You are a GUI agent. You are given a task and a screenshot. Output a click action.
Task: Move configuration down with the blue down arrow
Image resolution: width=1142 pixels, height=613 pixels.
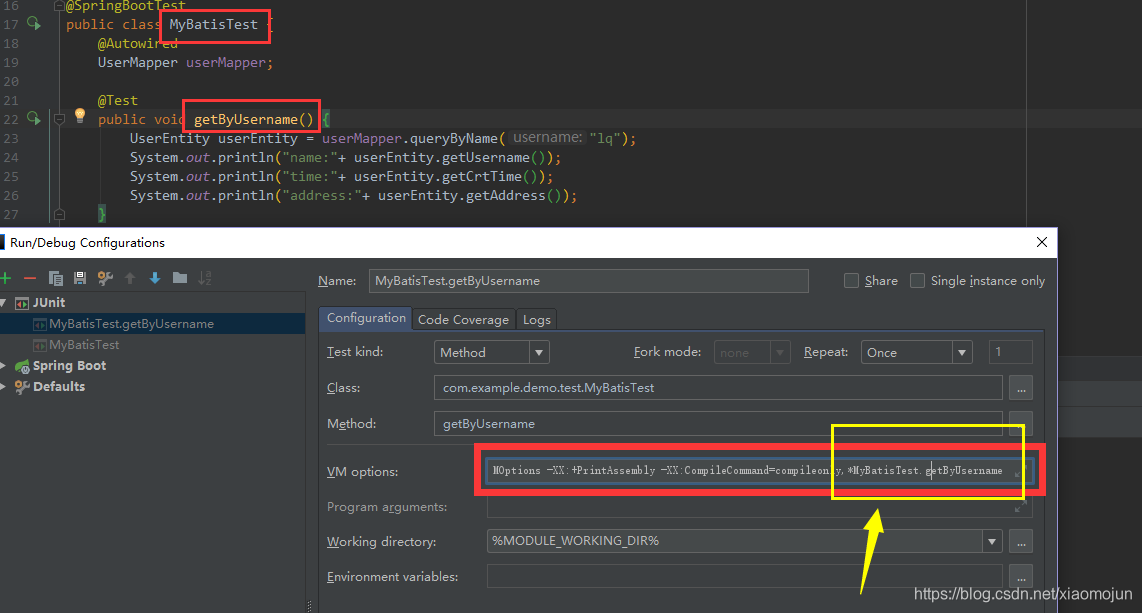pyautogui.click(x=154, y=278)
